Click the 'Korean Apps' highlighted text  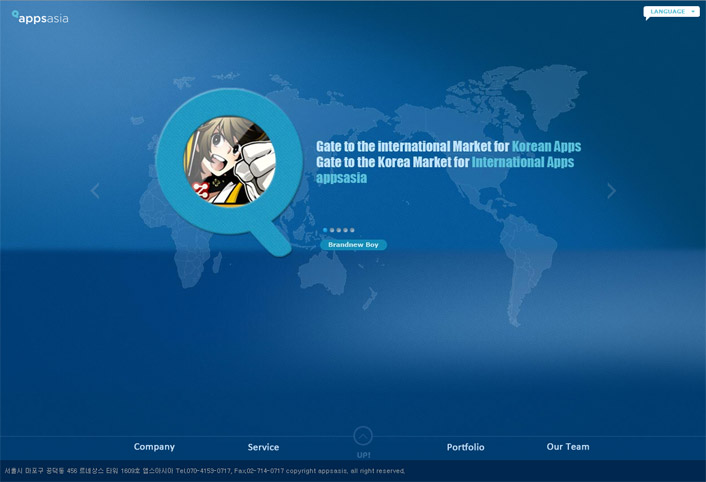(x=546, y=146)
